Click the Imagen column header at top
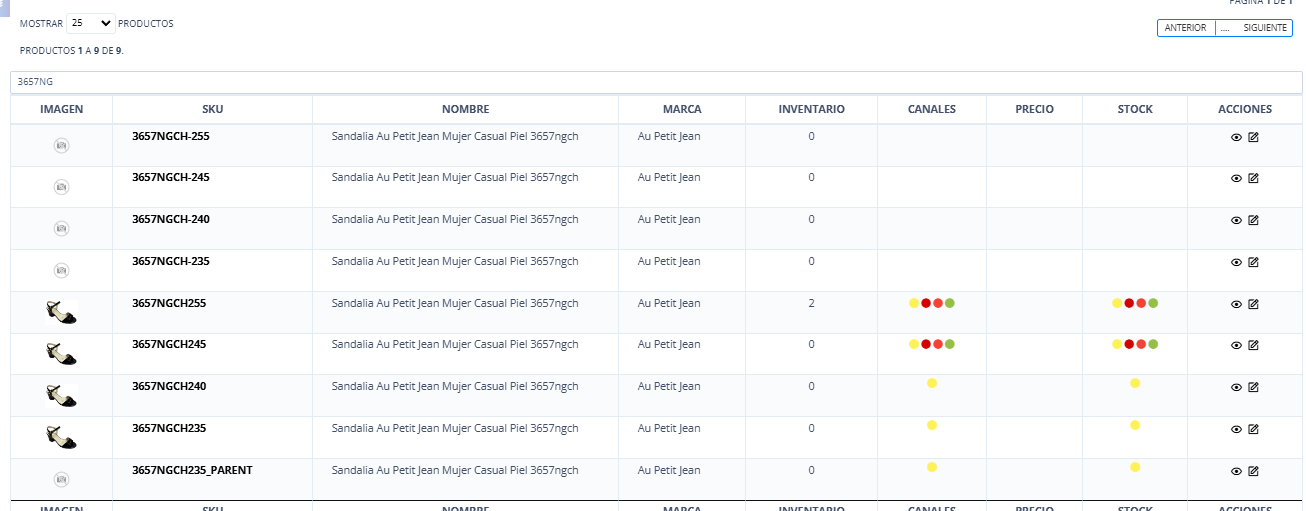Viewport: 1306px width, 511px height. 61,109
